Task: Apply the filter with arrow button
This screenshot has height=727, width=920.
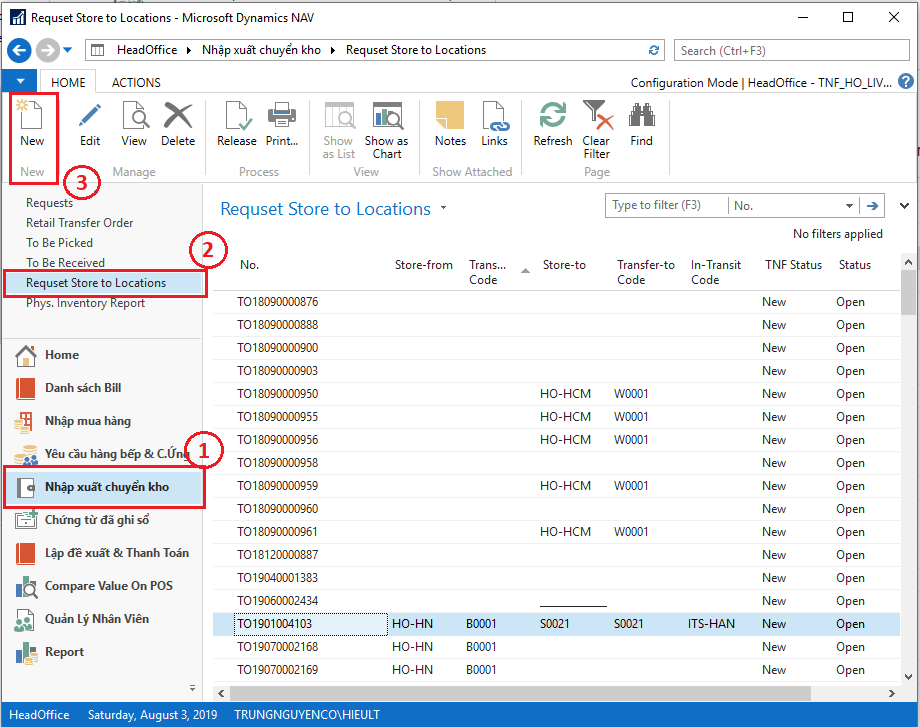Action: point(872,206)
